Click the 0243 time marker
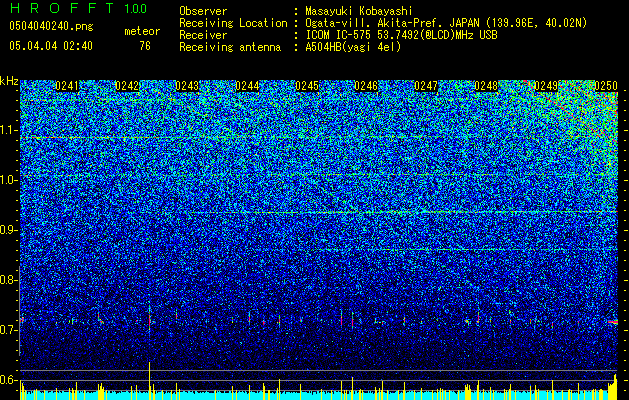 (x=187, y=86)
